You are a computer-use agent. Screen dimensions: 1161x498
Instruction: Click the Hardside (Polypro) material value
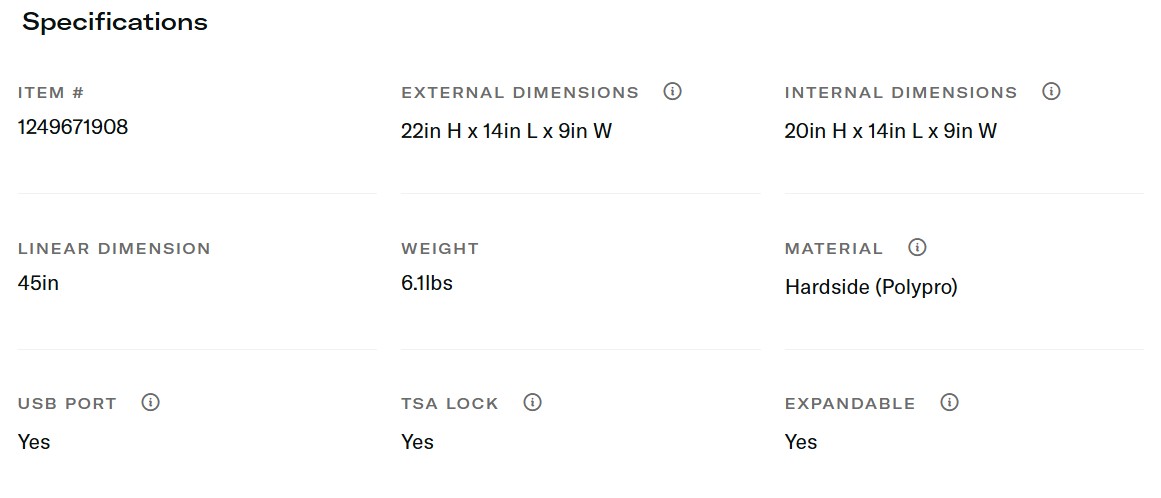tap(871, 287)
